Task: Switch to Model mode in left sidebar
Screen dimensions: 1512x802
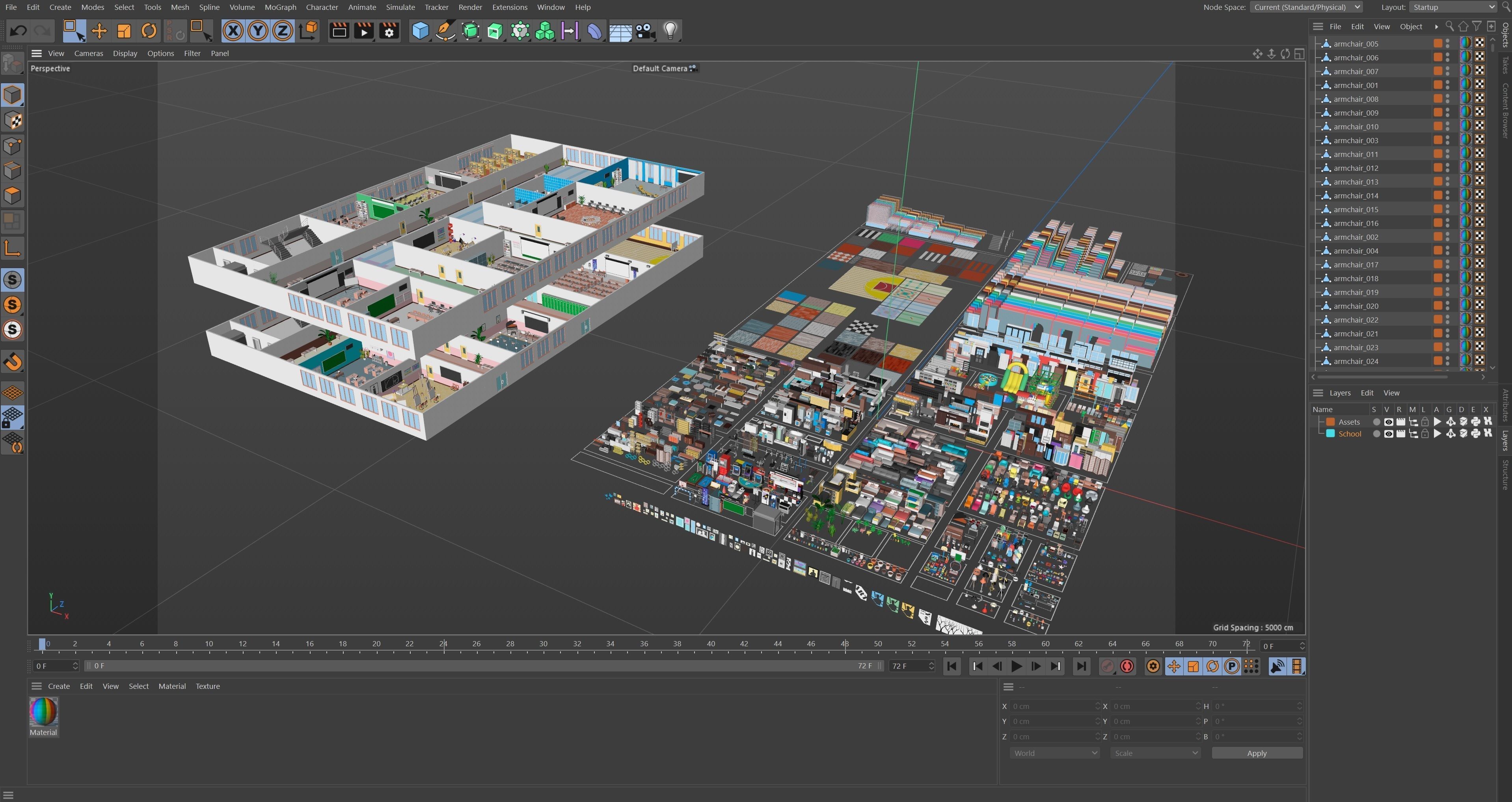Action: click(x=12, y=95)
